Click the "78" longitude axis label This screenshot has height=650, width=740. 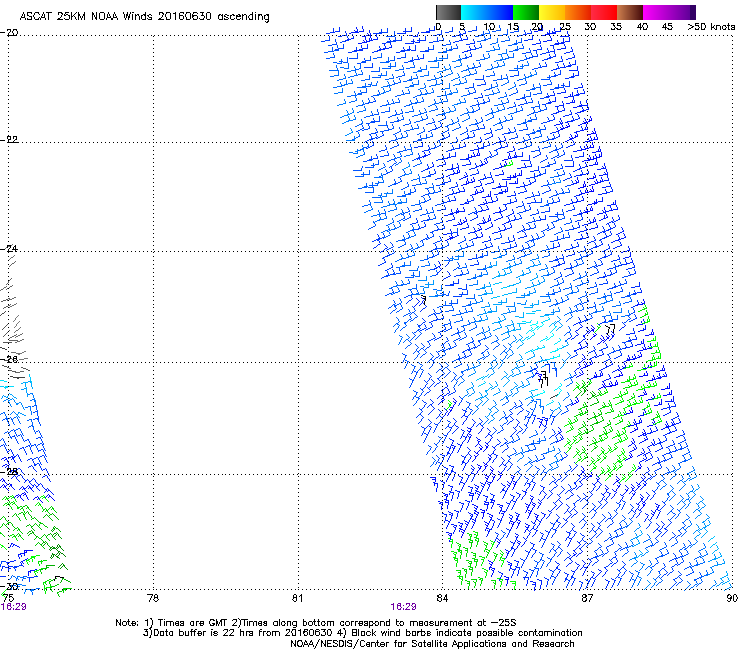153,599
